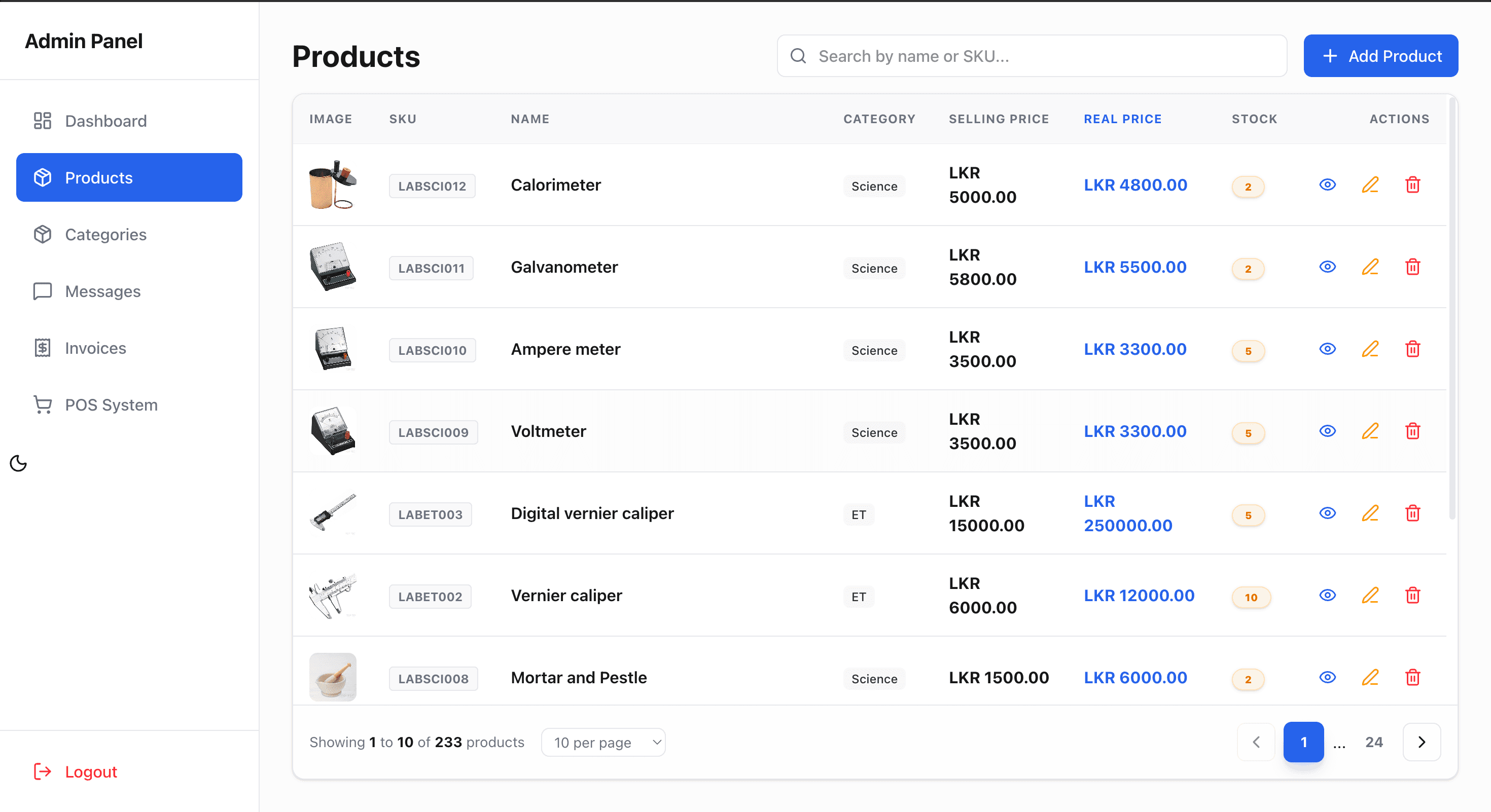Toggle dark mode moon icon
Viewport: 1491px width, 812px height.
(19, 463)
